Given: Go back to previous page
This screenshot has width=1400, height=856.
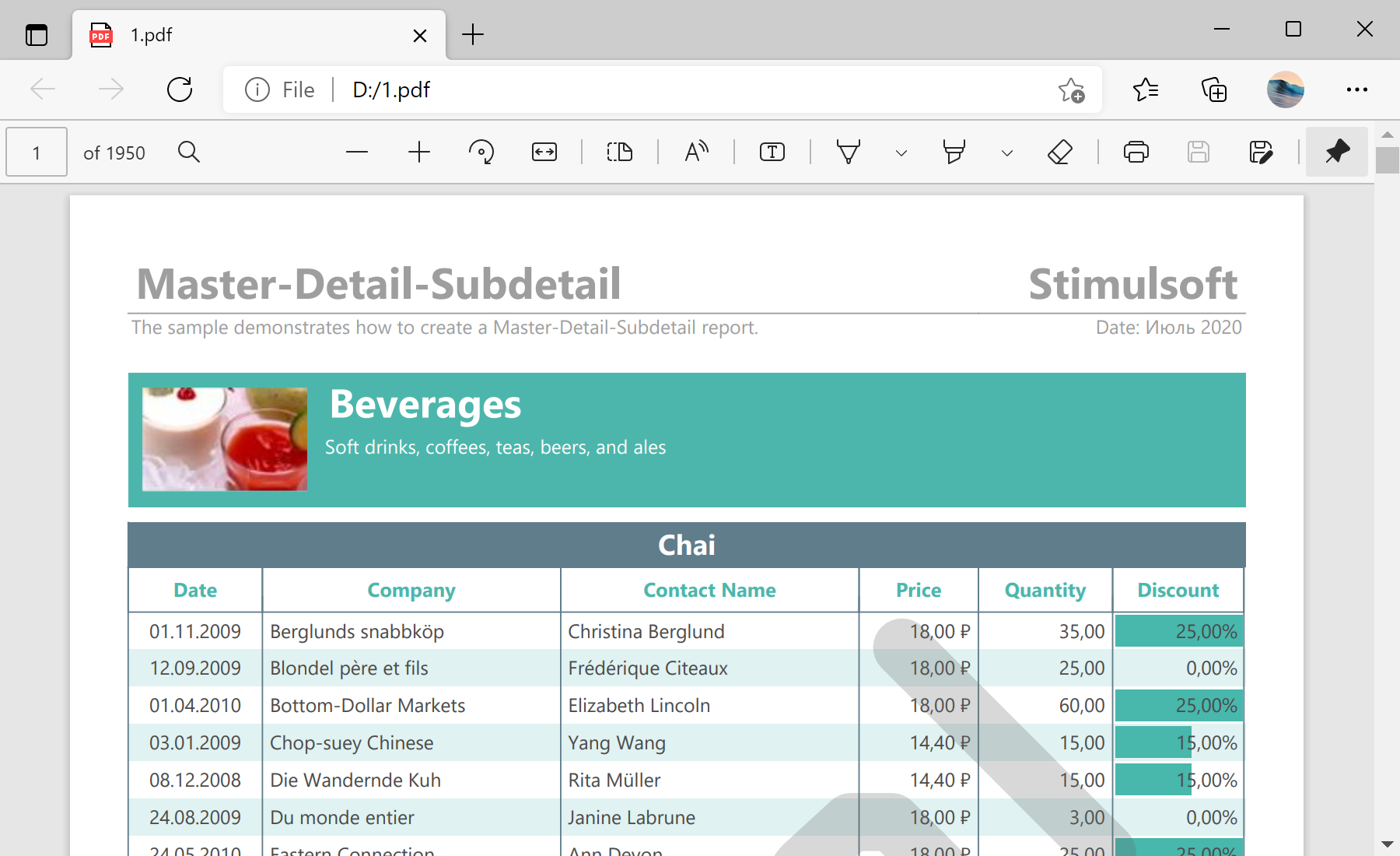Looking at the screenshot, I should coord(43,89).
